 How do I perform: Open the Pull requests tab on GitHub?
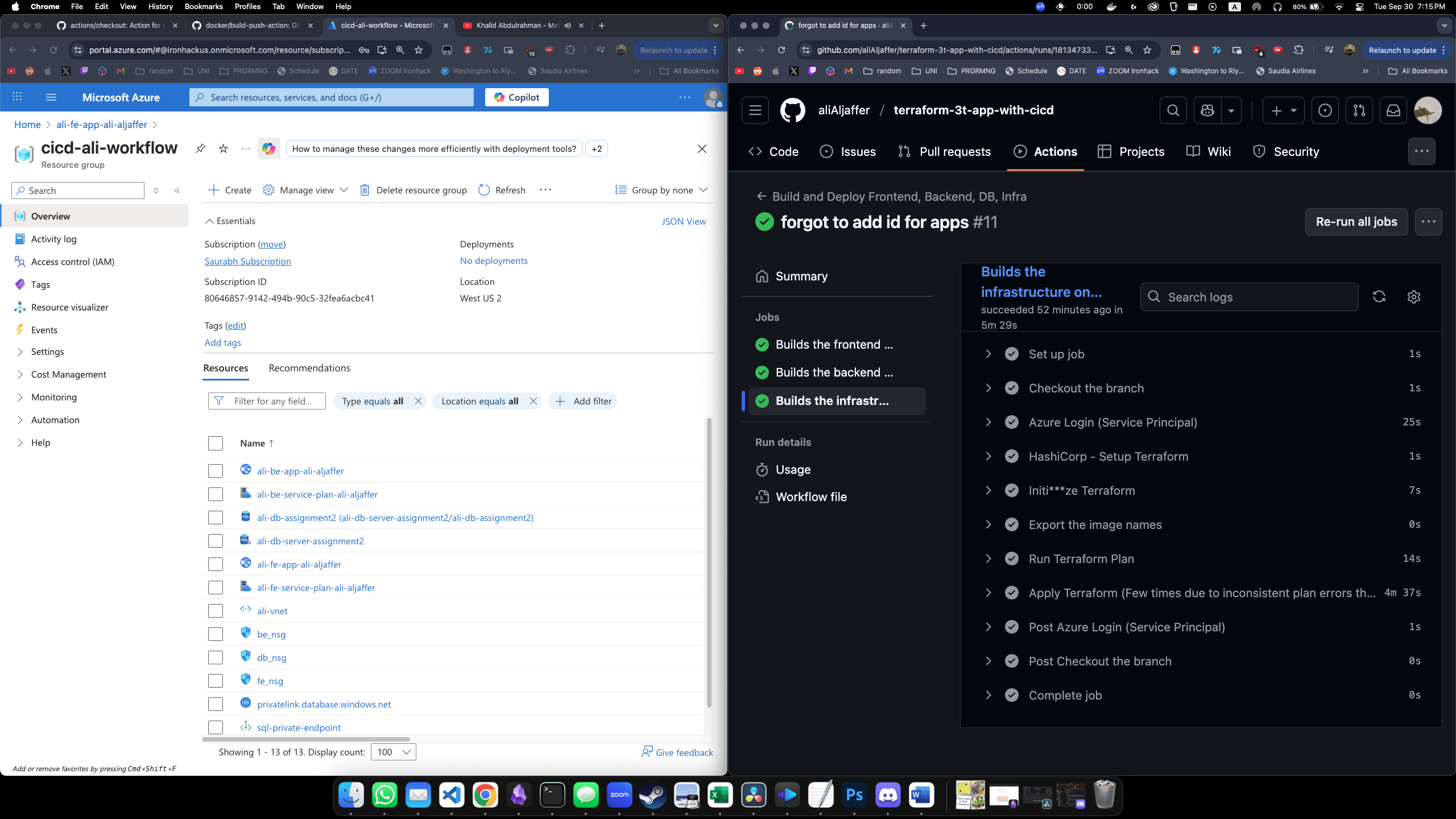944,151
